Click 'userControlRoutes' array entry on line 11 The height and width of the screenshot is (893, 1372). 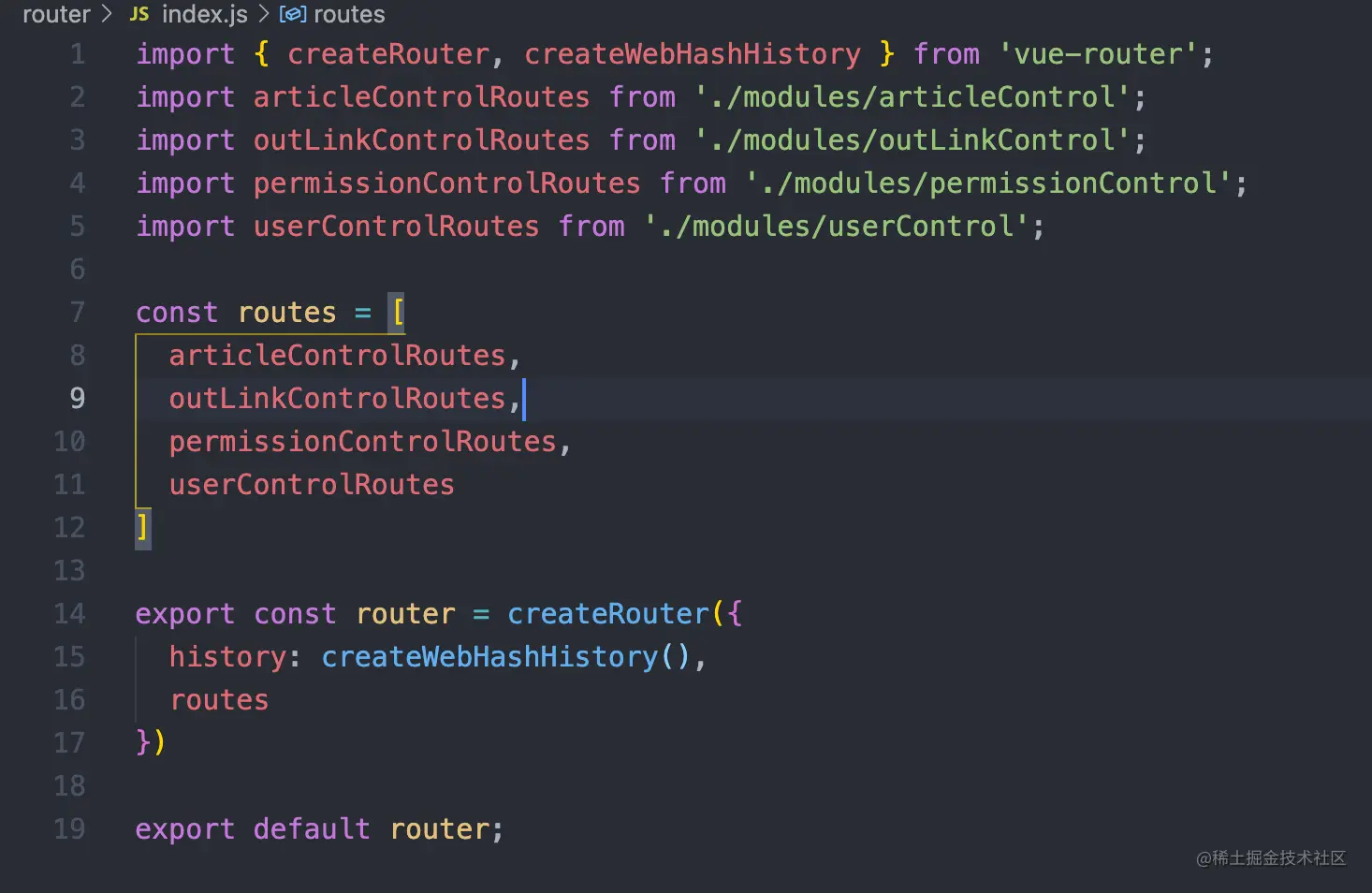[312, 485]
